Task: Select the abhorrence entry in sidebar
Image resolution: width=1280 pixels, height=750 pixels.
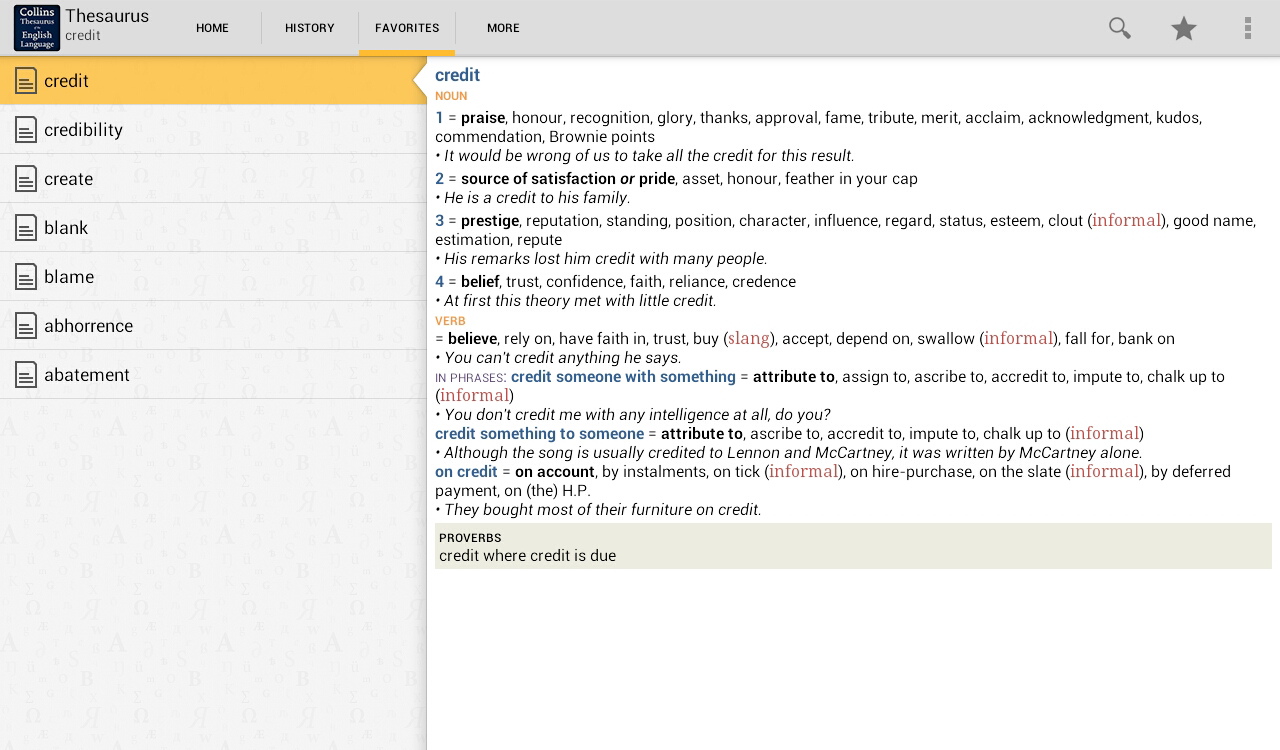Action: (88, 326)
